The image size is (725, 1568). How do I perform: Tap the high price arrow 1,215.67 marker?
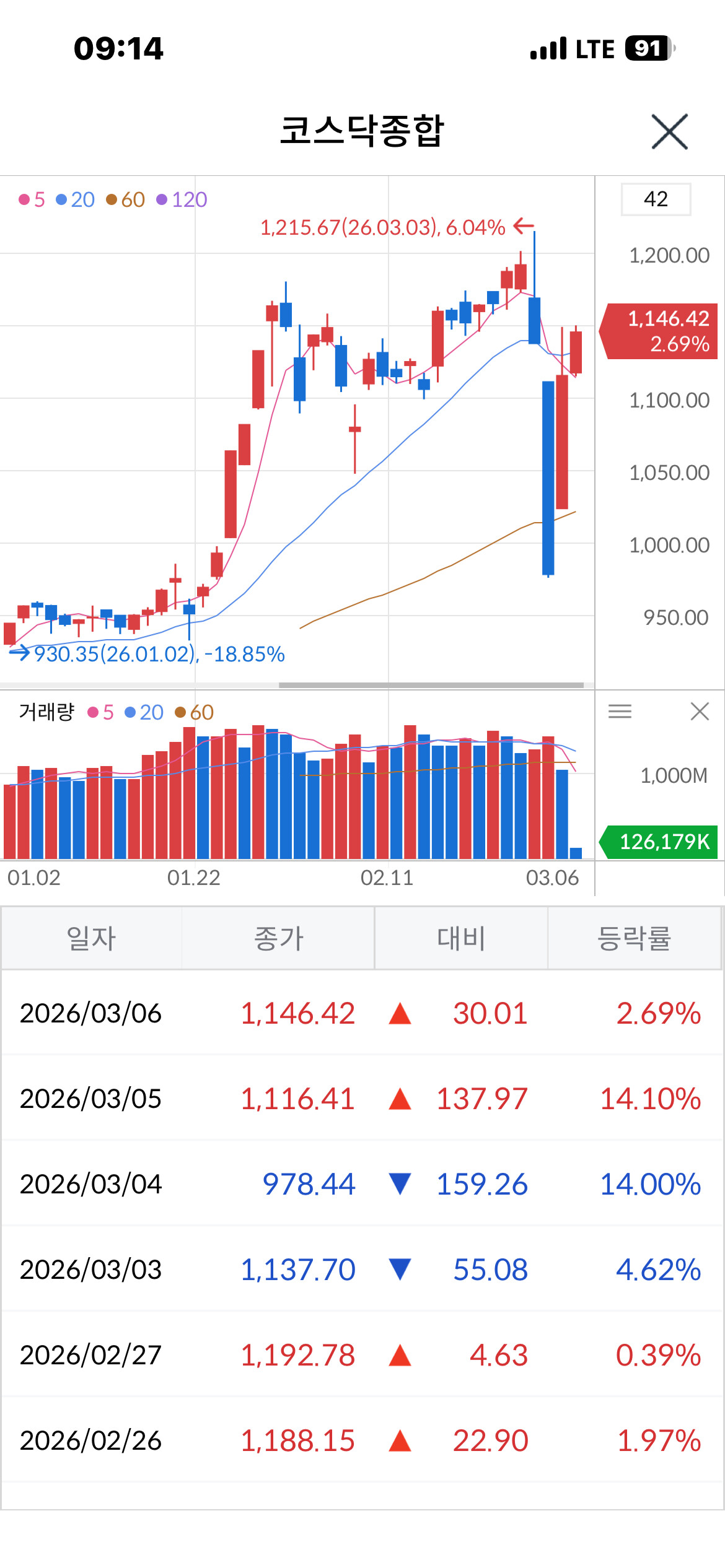(397, 227)
